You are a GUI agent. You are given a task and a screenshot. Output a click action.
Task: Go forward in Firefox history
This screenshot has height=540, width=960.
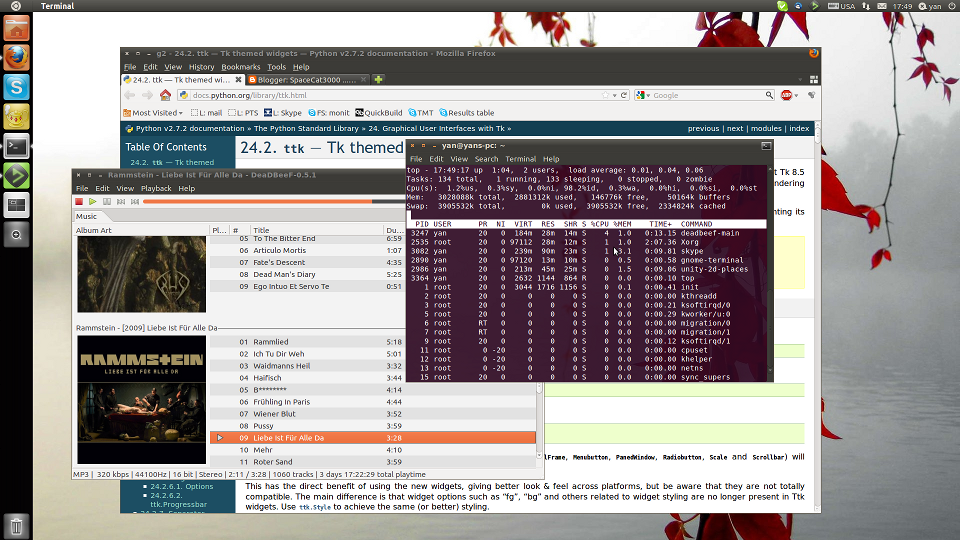click(147, 95)
